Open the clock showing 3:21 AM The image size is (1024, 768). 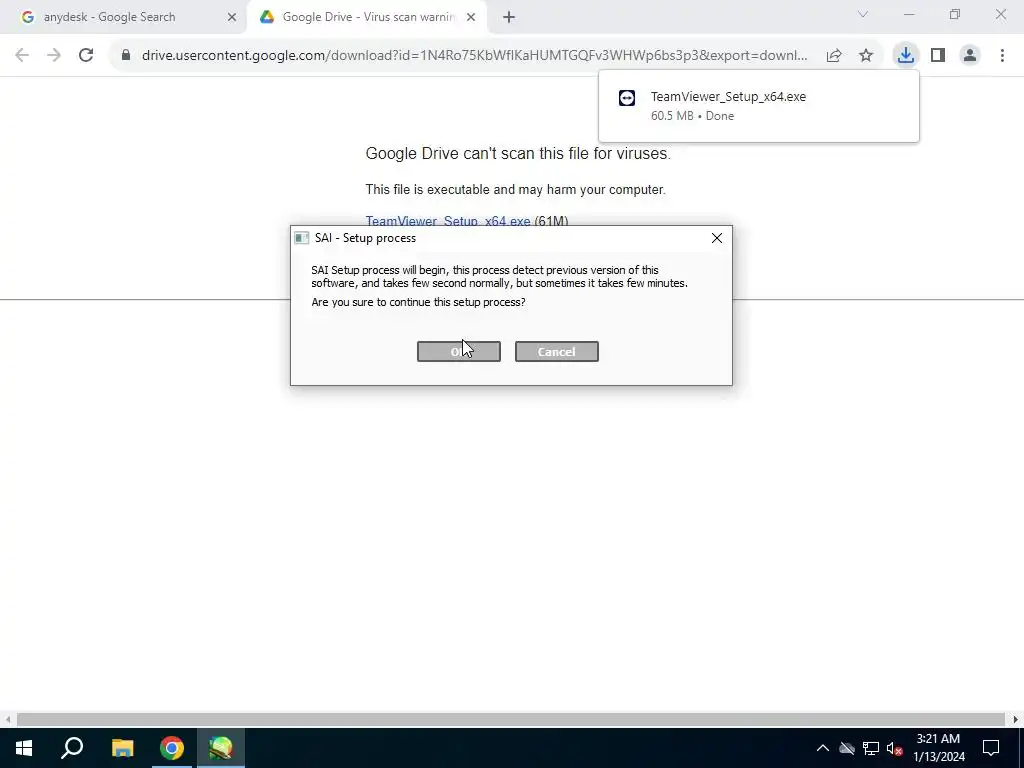pos(938,748)
